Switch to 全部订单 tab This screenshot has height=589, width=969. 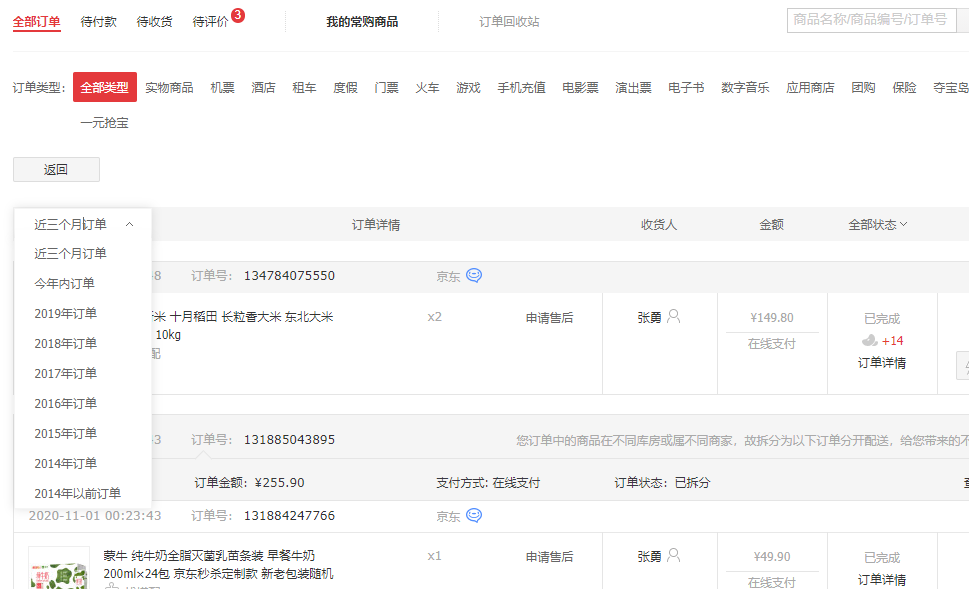tap(36, 22)
